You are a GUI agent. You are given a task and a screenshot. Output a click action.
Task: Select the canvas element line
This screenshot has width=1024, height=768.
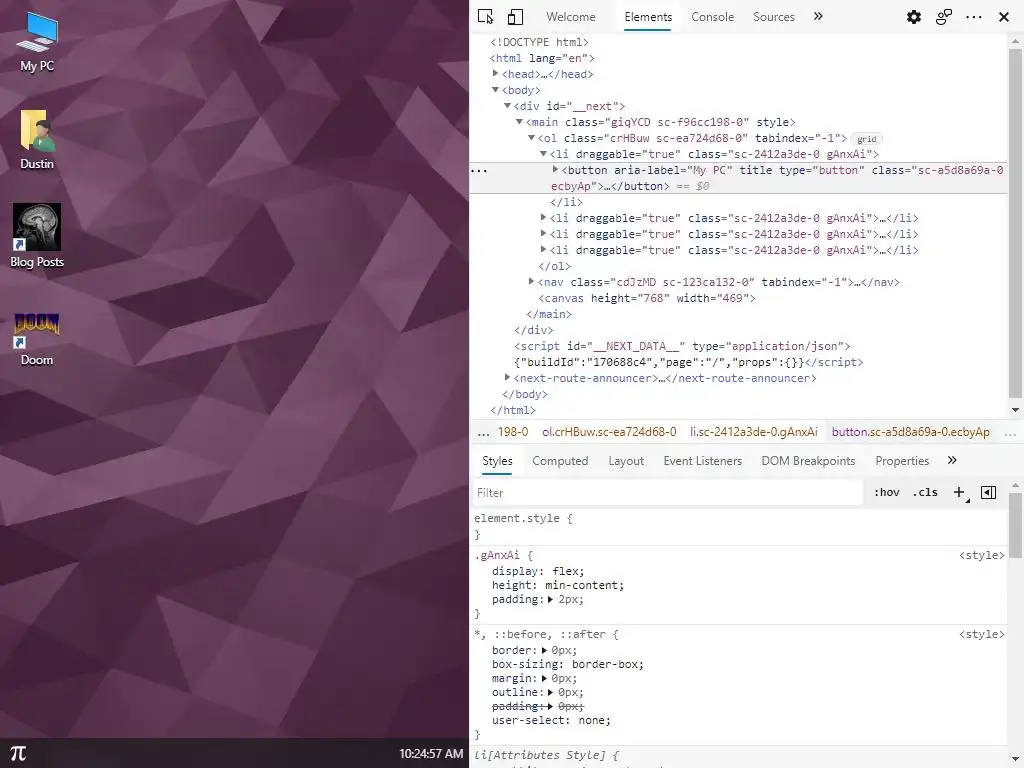click(647, 298)
